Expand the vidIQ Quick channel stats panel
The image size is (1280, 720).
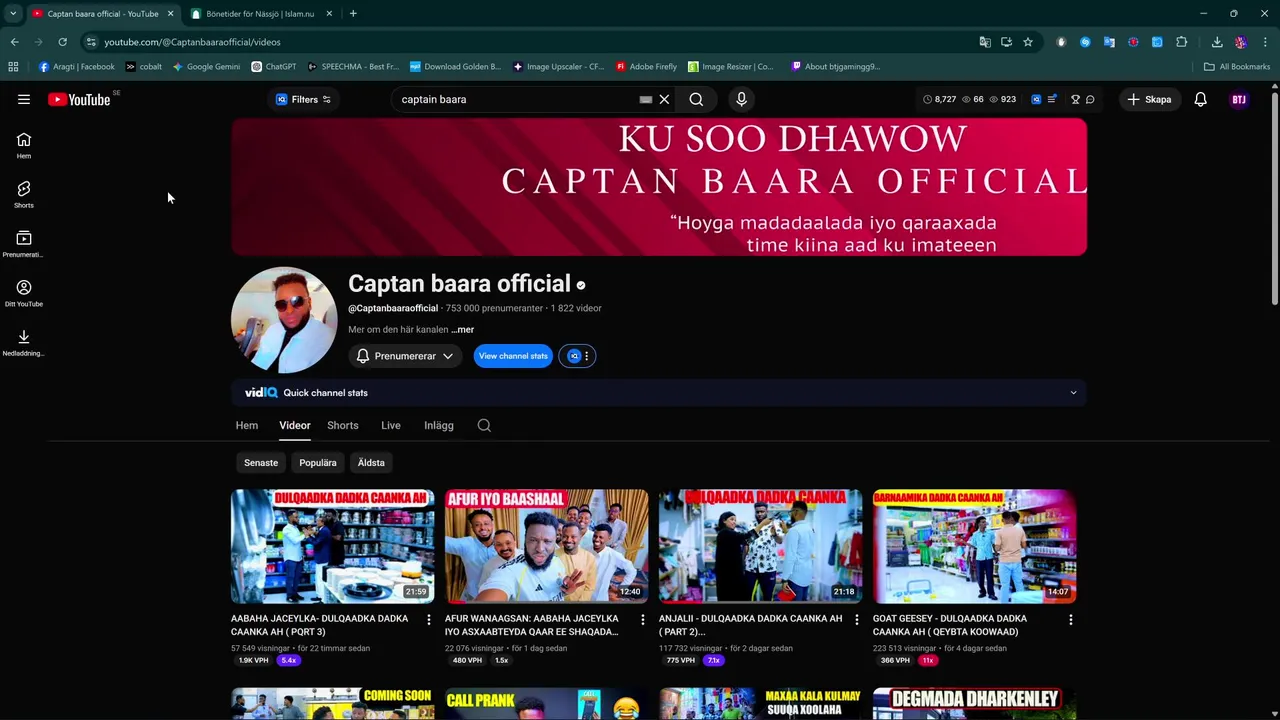[x=1074, y=393]
